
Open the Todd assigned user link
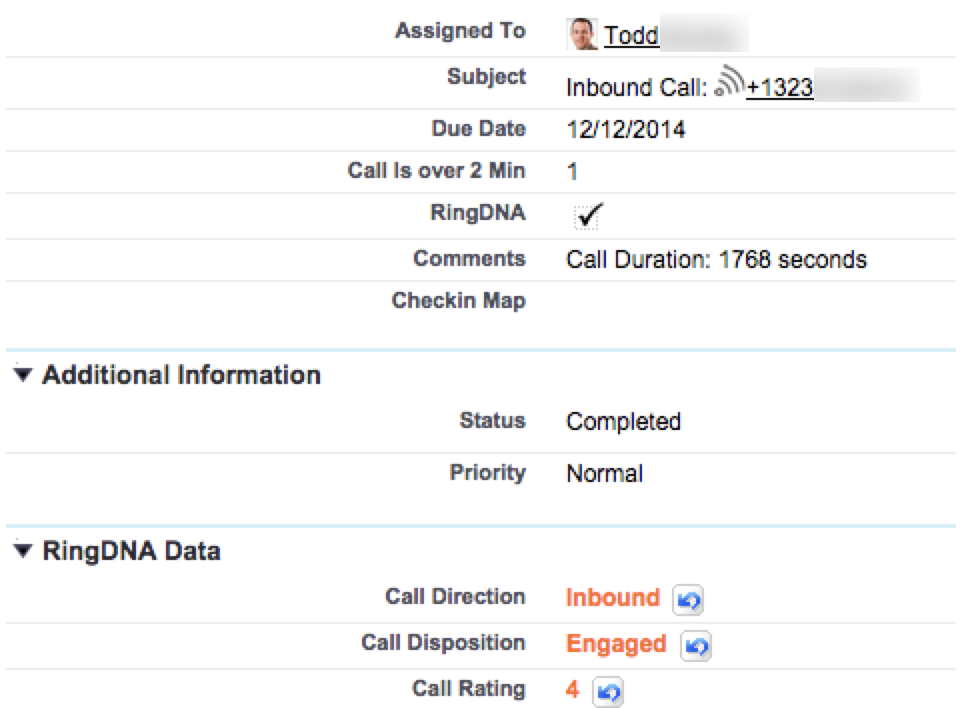[633, 37]
